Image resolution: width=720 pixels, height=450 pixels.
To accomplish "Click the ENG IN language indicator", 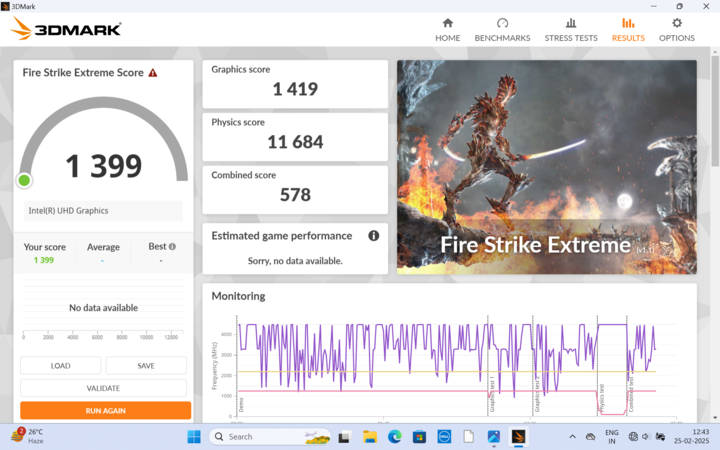I will point(612,437).
